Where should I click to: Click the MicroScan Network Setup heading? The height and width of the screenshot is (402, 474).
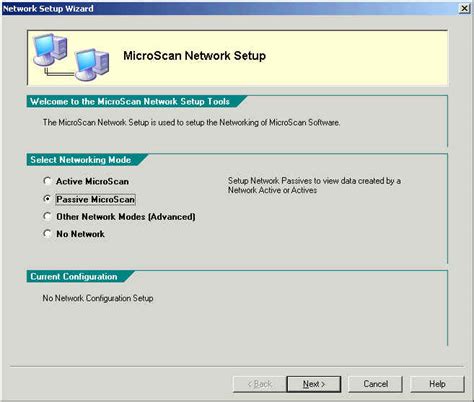pyautogui.click(x=195, y=56)
